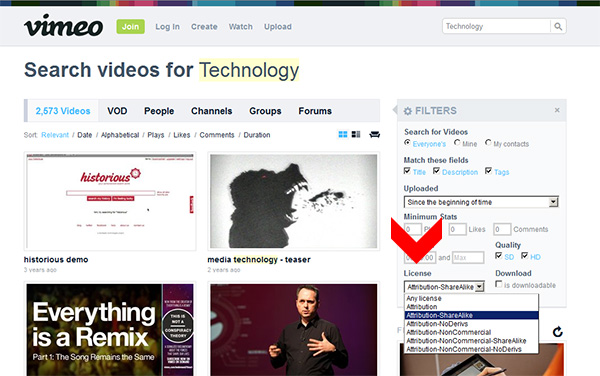Open the License dropdown arrow
The image size is (600, 376).
point(479,287)
